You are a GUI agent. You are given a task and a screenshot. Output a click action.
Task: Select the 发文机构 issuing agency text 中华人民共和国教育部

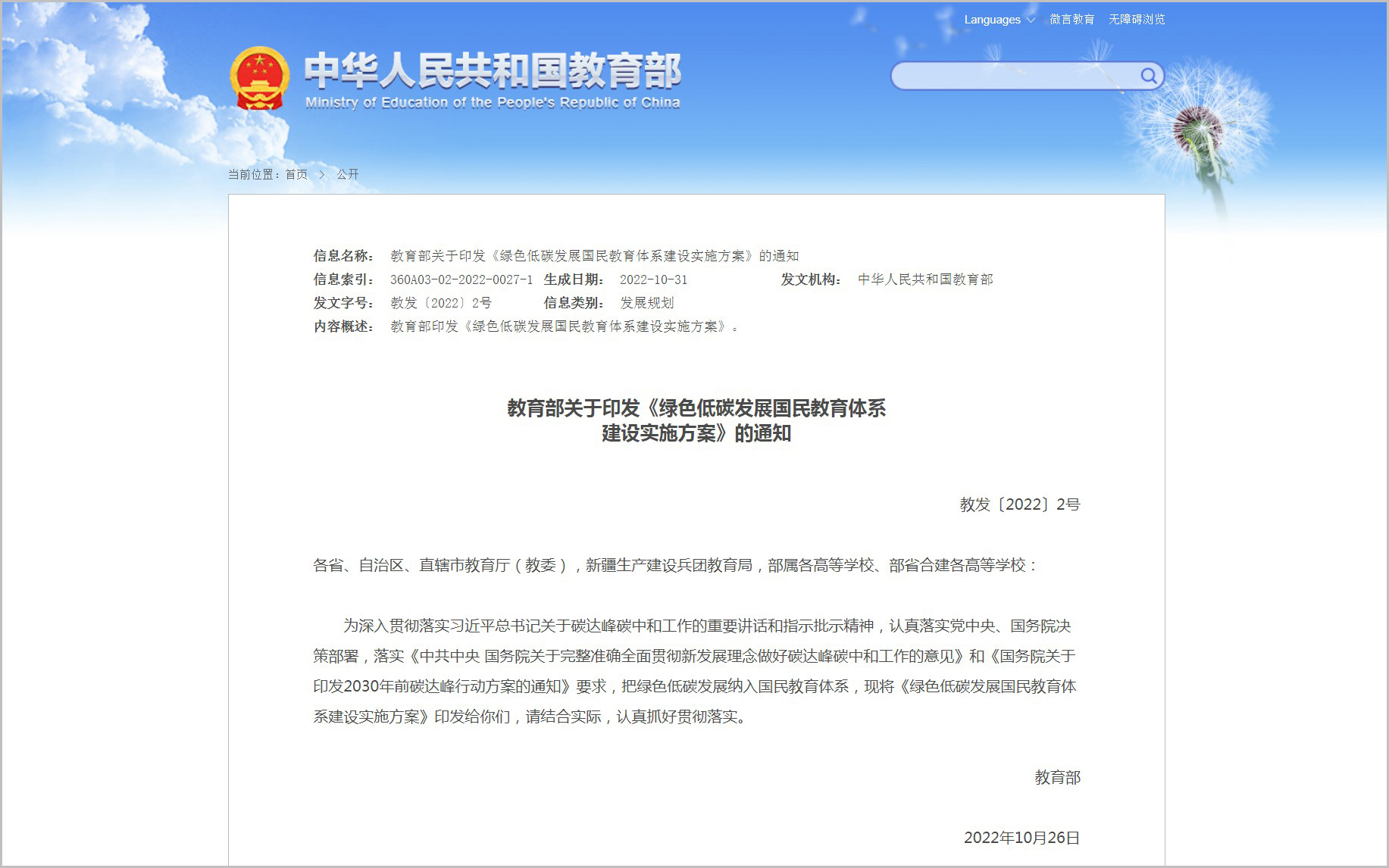point(926,279)
